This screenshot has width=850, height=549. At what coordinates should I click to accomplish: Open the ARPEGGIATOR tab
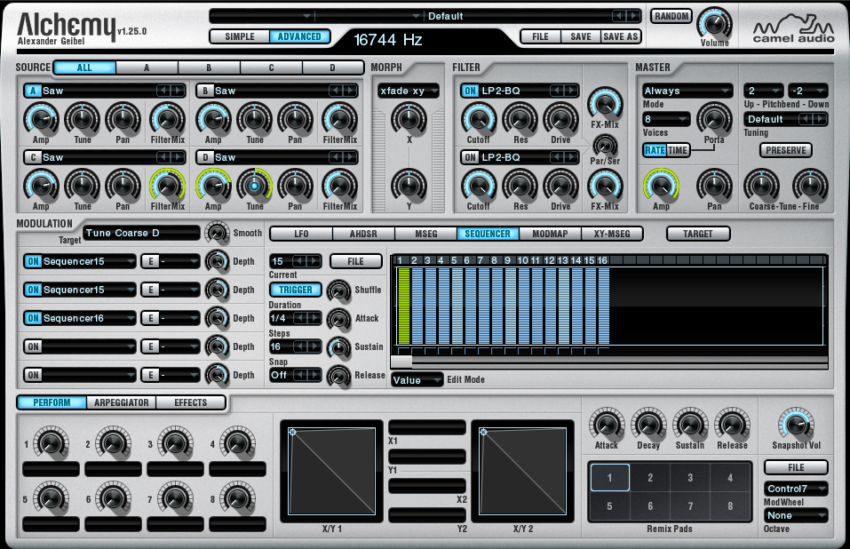121,403
